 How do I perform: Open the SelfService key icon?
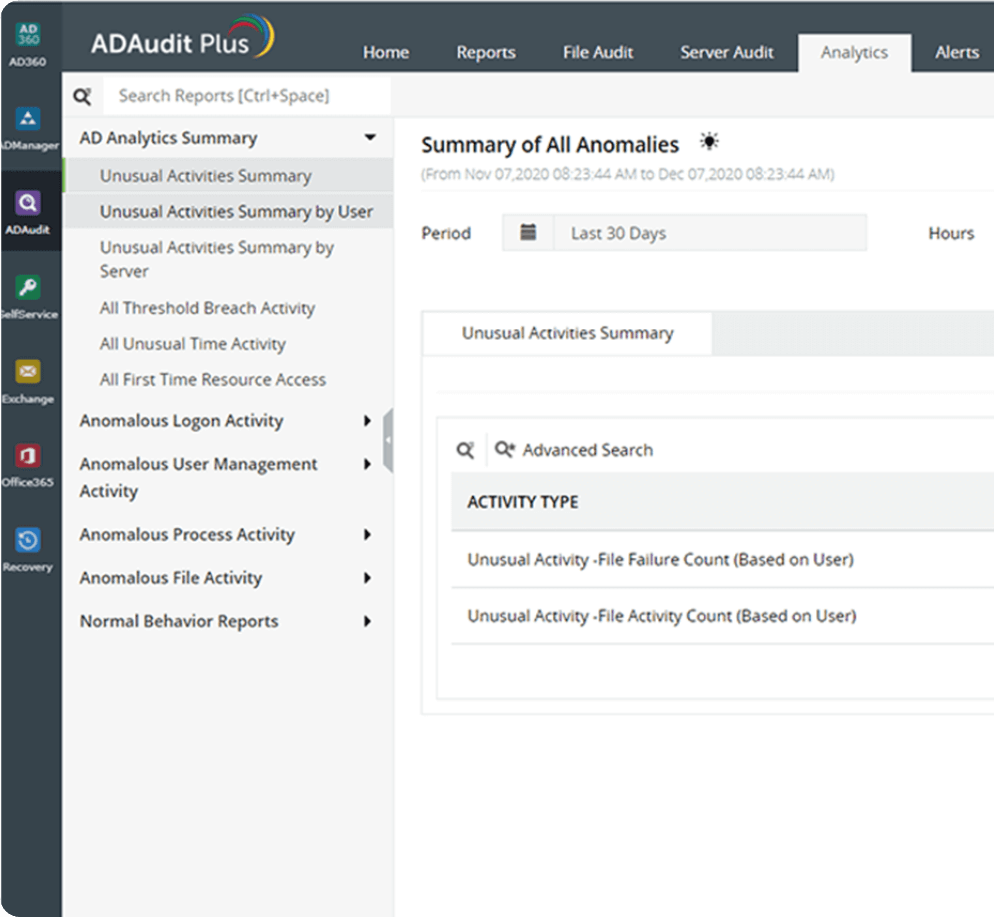(x=29, y=289)
